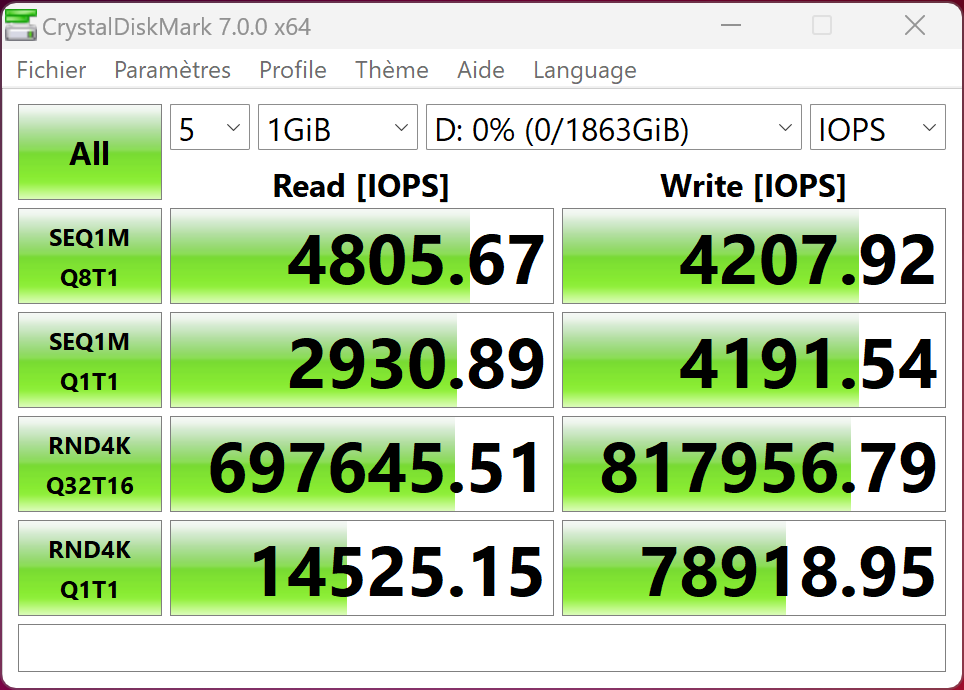Click the RND4K Q1T1 read value 14525.15
964x690 pixels.
coord(362,568)
